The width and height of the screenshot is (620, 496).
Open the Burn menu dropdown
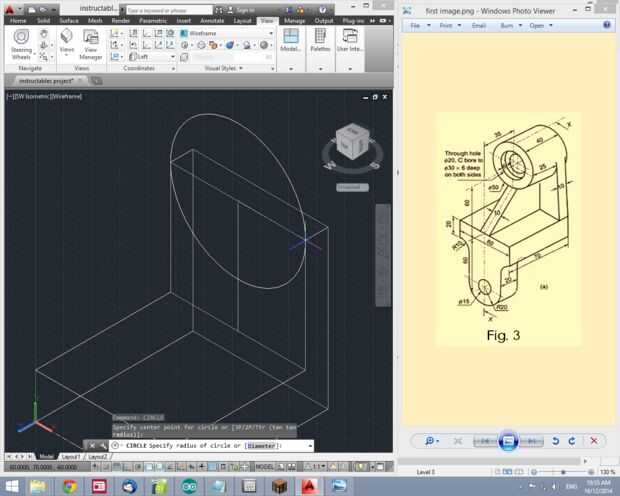509,26
